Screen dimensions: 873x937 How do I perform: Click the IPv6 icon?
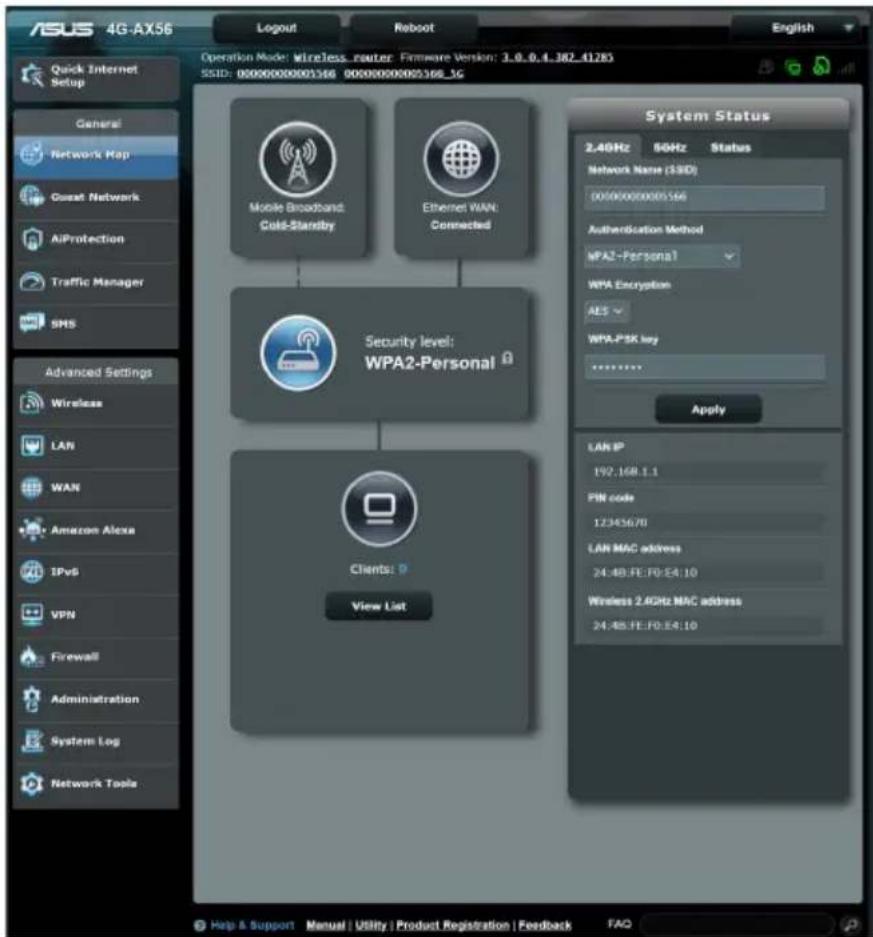click(32, 572)
